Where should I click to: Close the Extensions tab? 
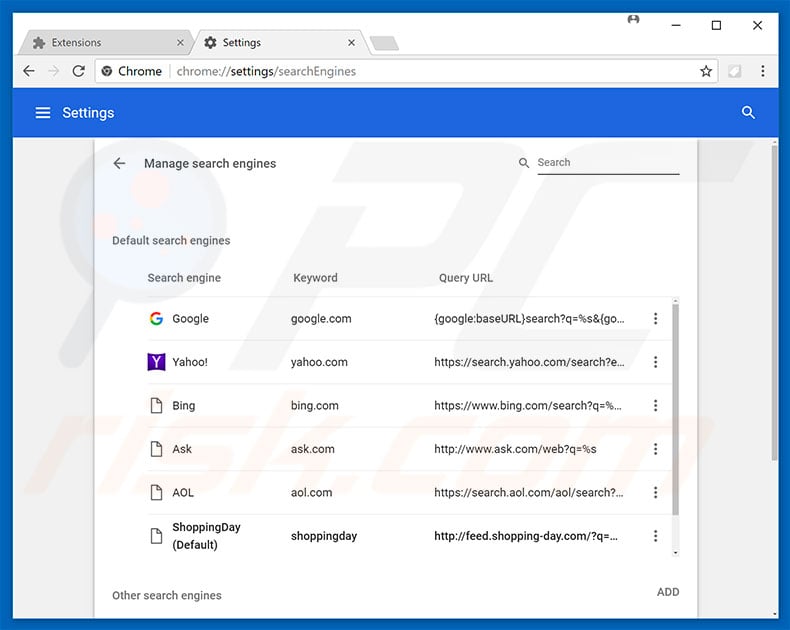tap(180, 43)
